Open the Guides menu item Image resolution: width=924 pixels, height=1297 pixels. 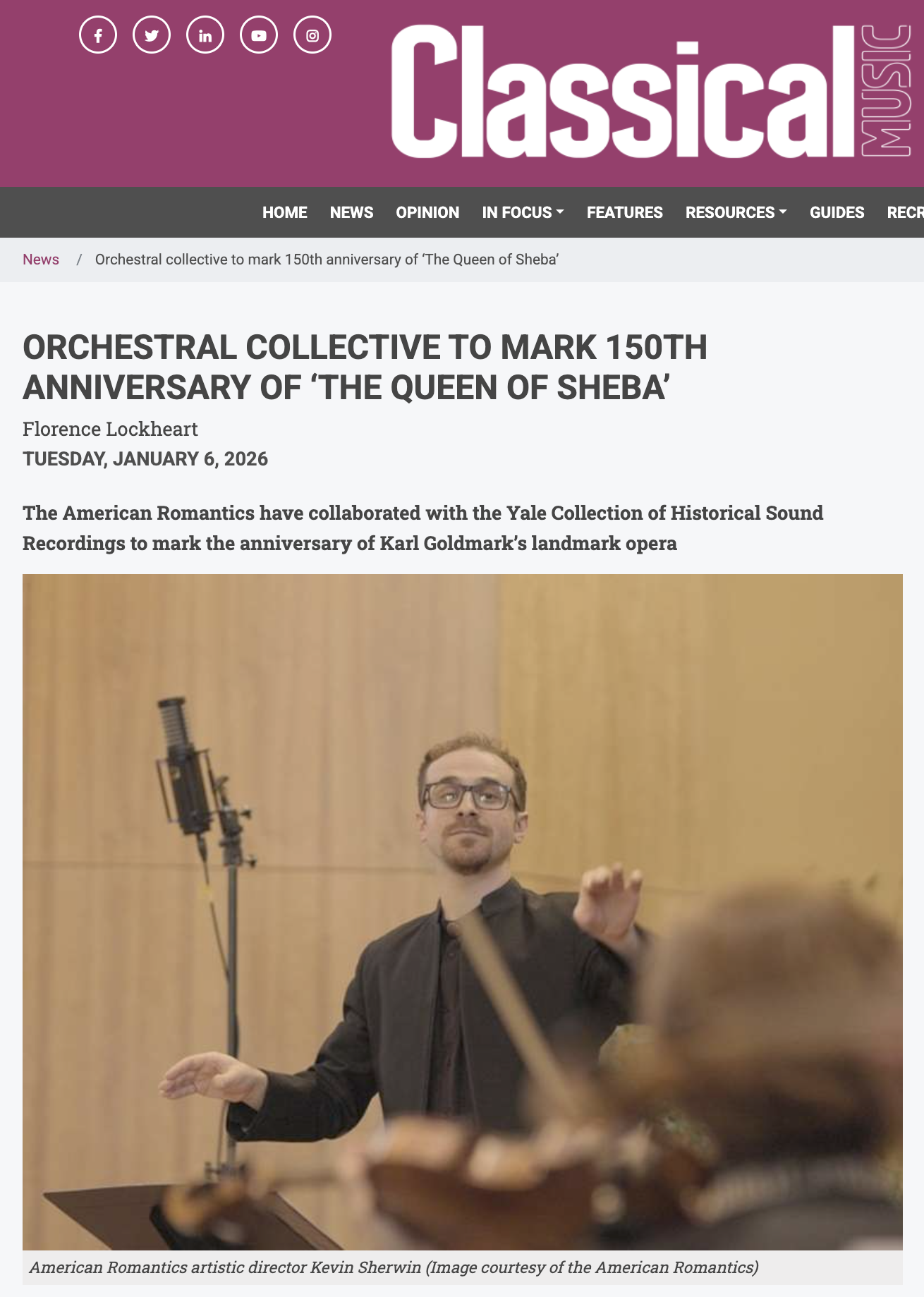pos(837,212)
